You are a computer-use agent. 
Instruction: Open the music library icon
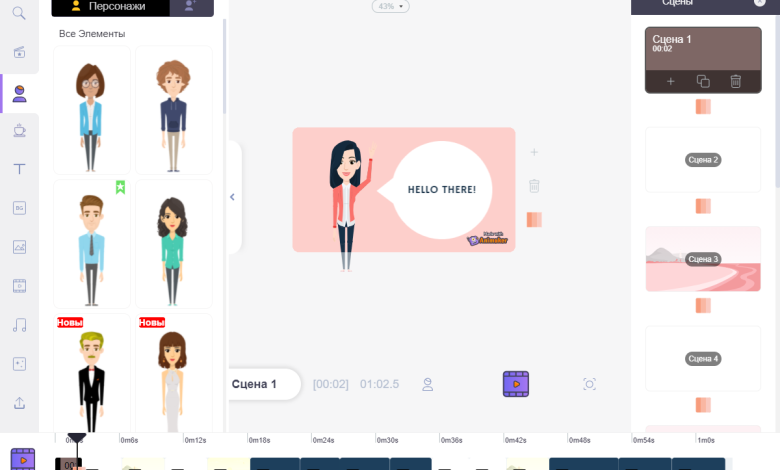[19, 325]
